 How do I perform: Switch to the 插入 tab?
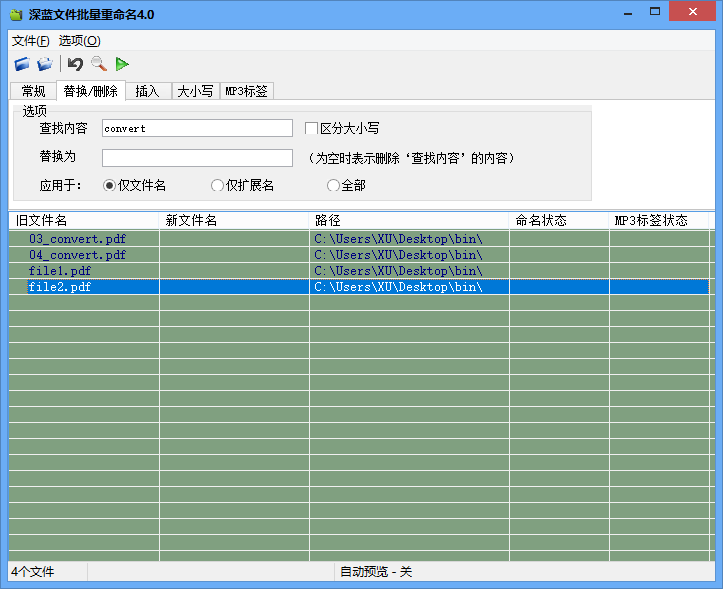pyautogui.click(x=148, y=91)
